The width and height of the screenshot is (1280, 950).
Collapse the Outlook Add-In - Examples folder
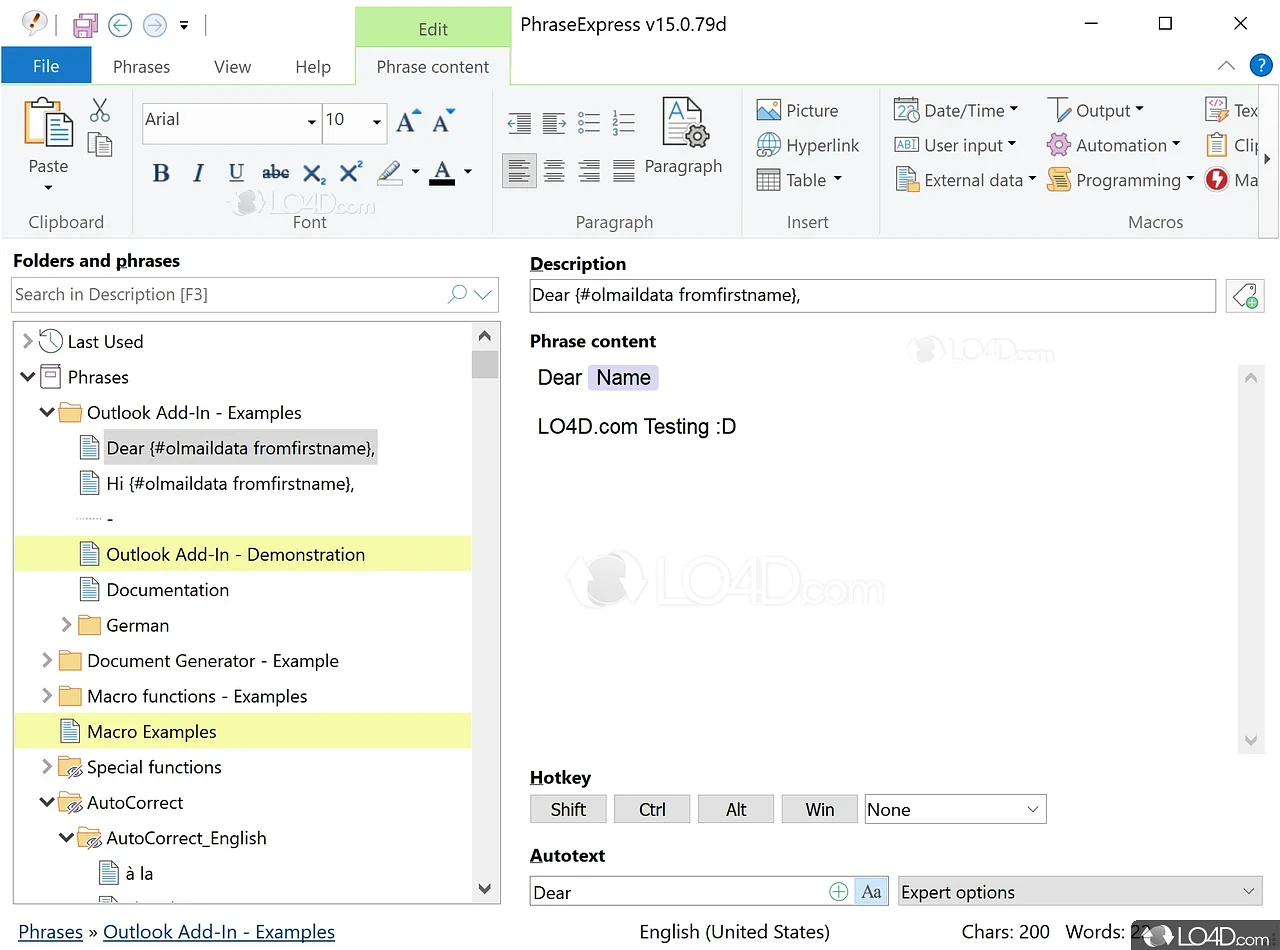click(x=47, y=412)
